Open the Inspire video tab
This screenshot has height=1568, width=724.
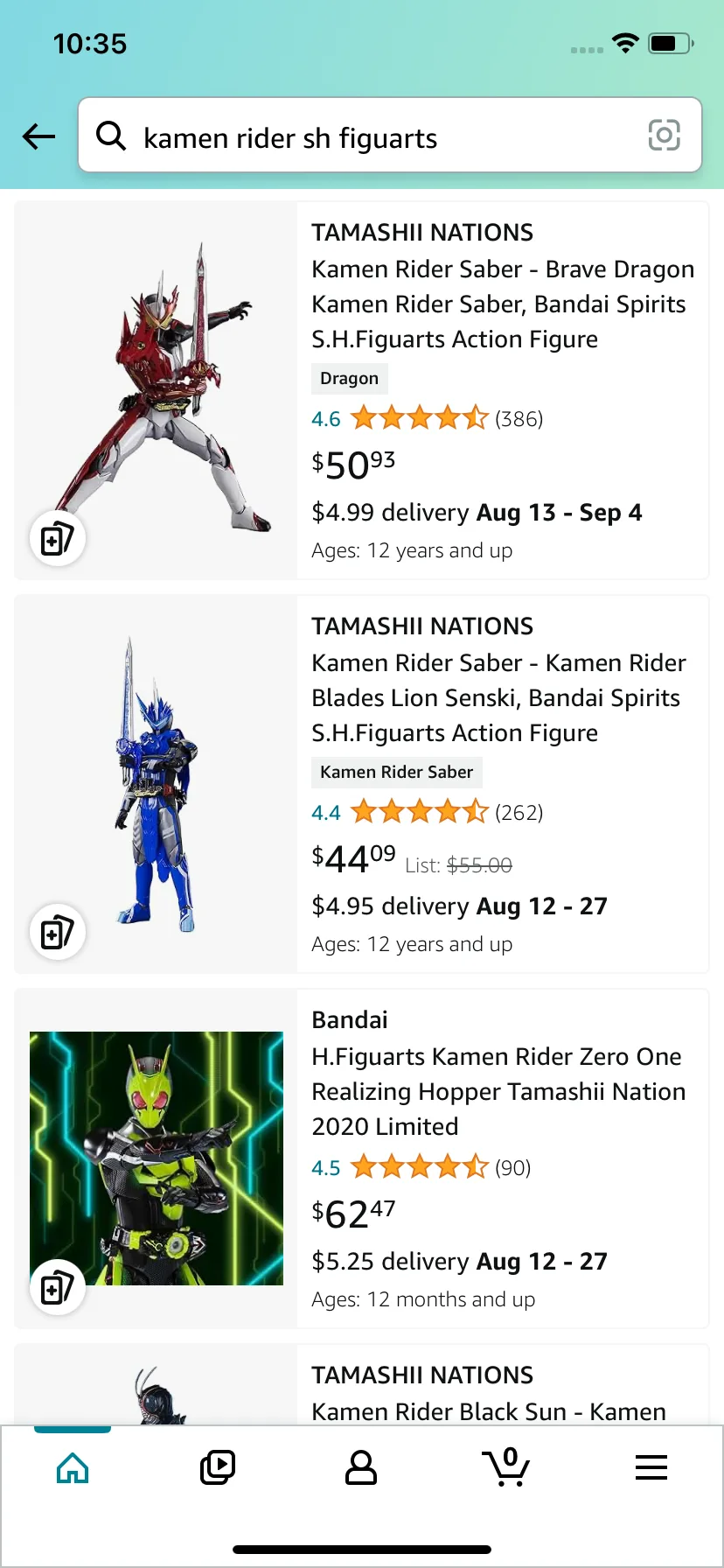click(218, 1467)
